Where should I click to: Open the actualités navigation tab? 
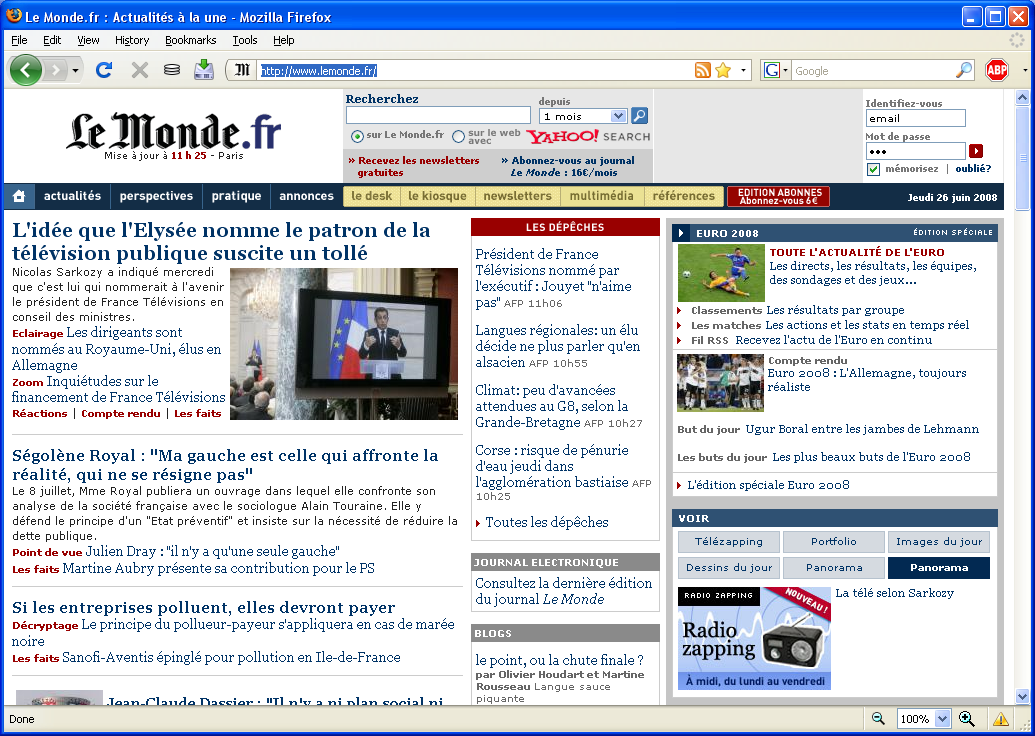tap(73, 196)
